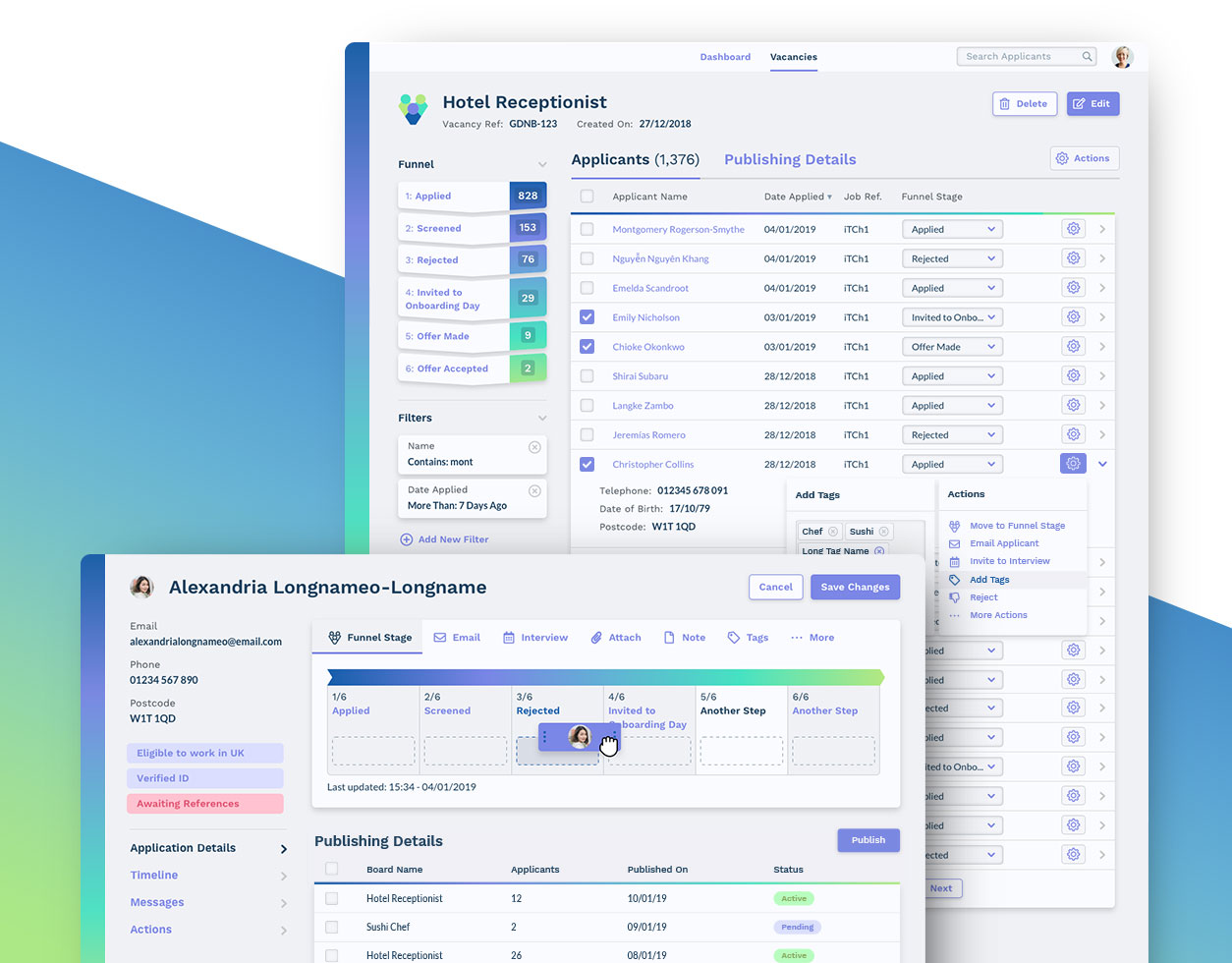The image size is (1232, 963).
Task: Click Add New Filter plus icon
Action: pos(406,538)
